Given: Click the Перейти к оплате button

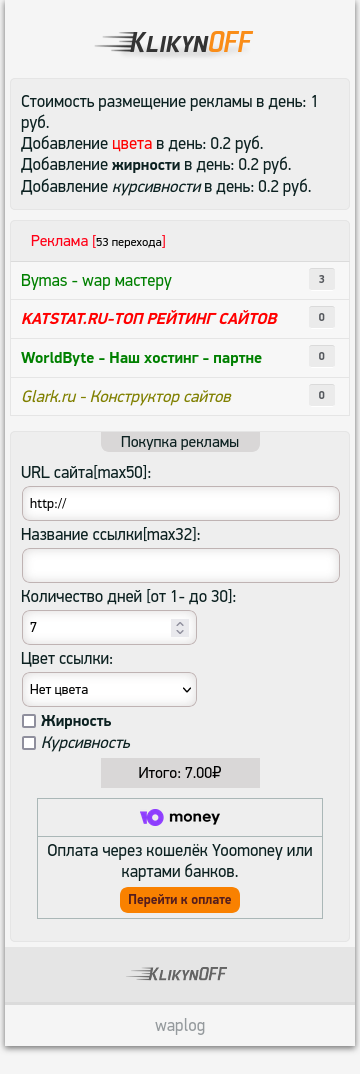Looking at the screenshot, I should pos(180,900).
